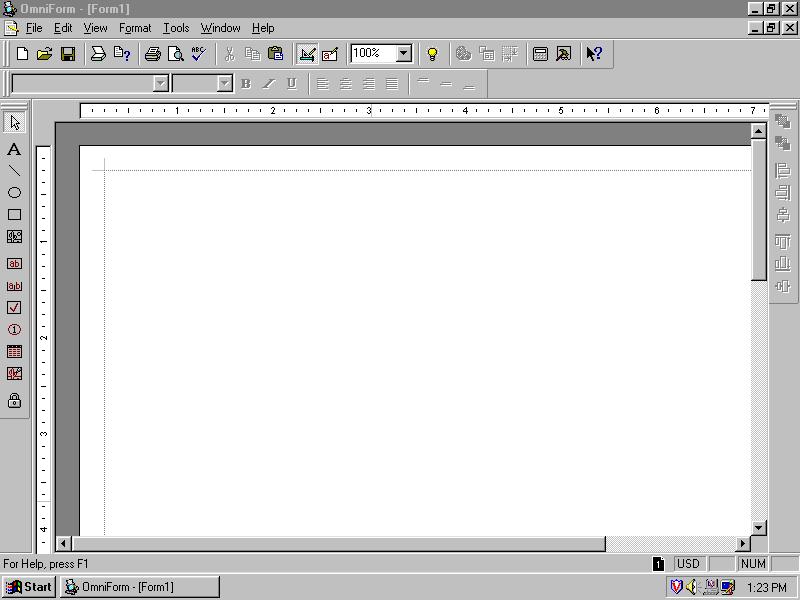Viewport: 800px width, 600px height.
Task: Click the Print toolbar icon
Action: tap(152, 54)
